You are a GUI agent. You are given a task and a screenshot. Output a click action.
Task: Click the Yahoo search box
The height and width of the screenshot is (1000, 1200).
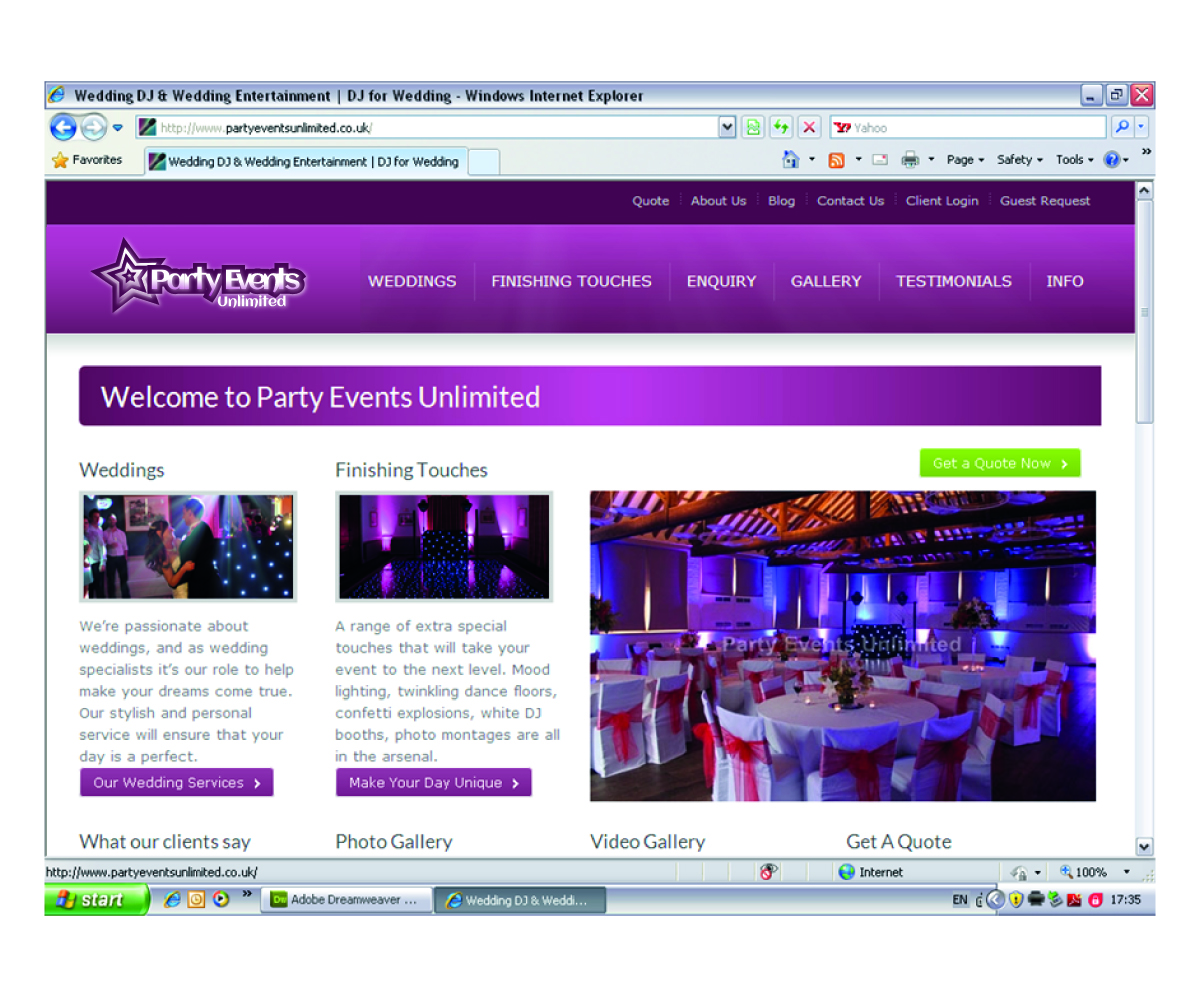click(968, 128)
